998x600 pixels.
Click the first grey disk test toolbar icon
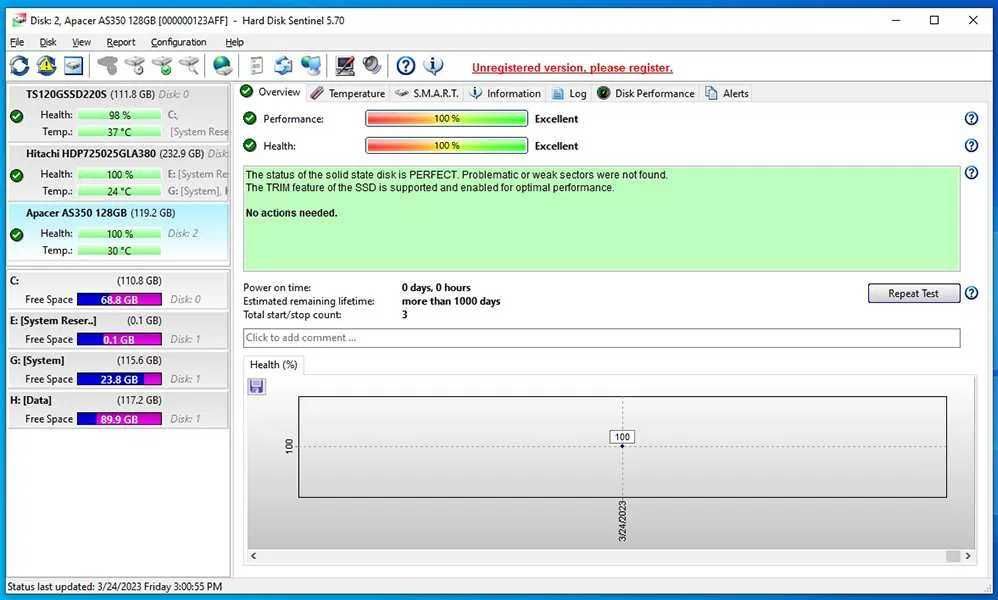click(108, 66)
